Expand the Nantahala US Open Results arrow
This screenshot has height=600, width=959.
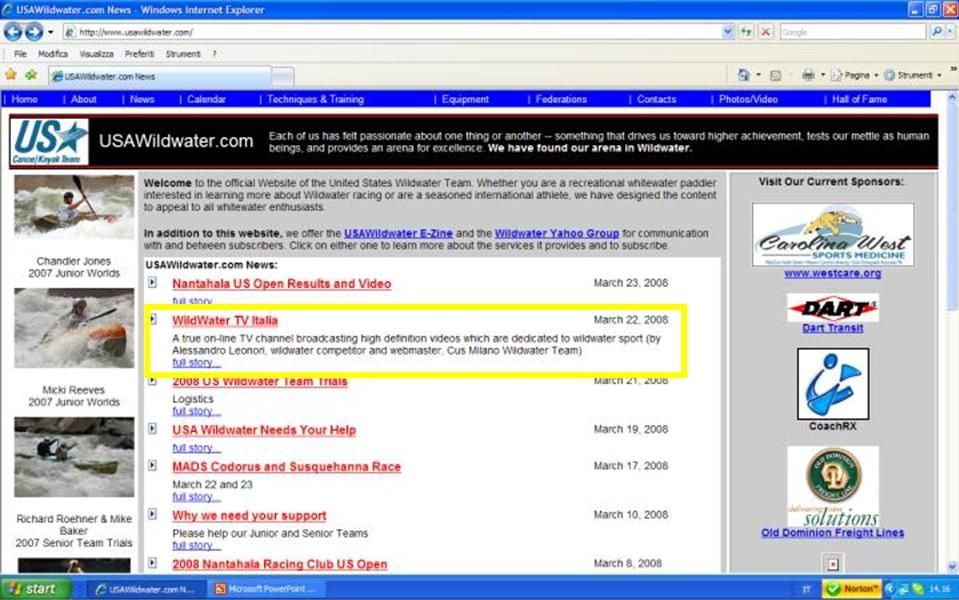pos(153,283)
